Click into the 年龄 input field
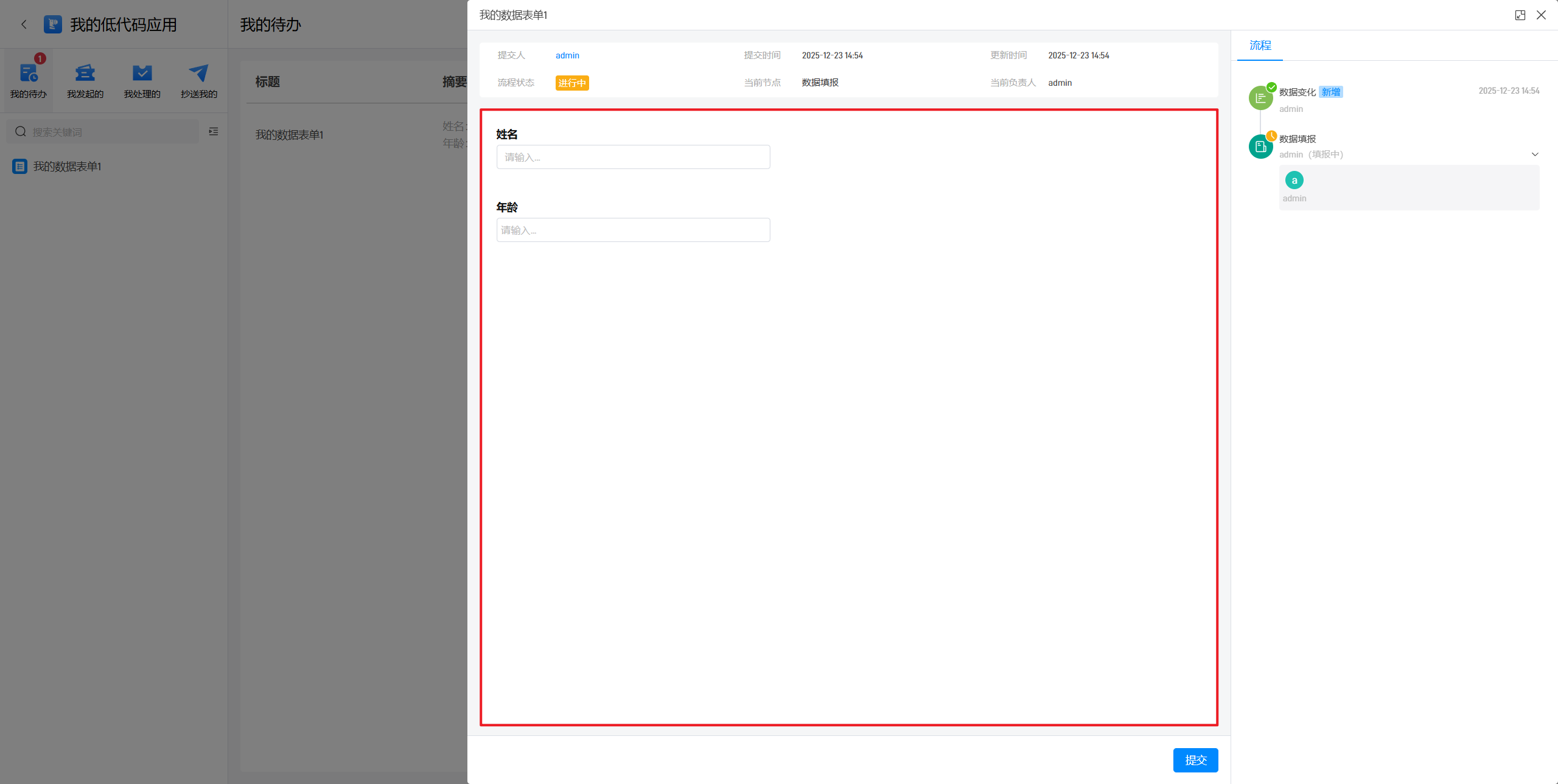The height and width of the screenshot is (784, 1558). 633,231
